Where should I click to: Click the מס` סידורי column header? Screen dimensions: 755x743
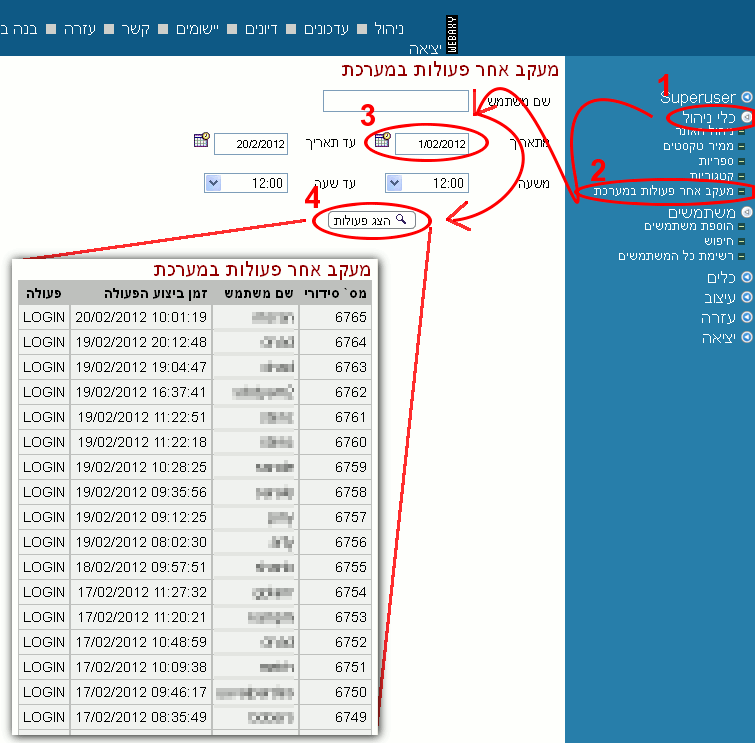335,293
